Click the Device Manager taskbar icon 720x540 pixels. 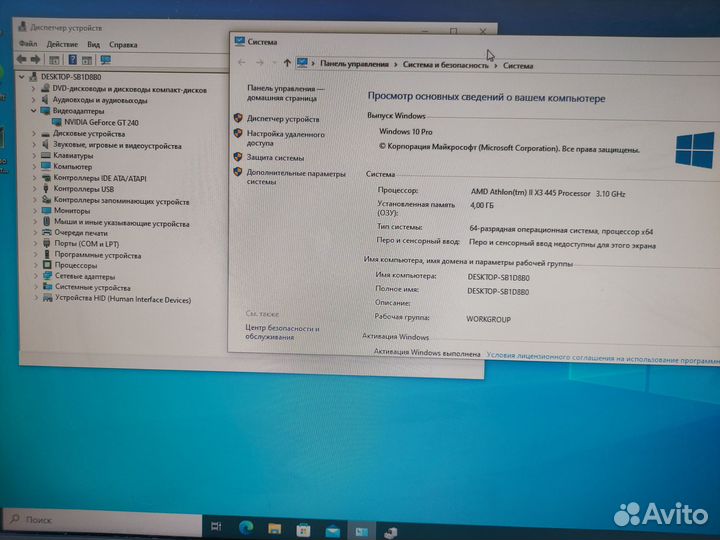pos(390,532)
